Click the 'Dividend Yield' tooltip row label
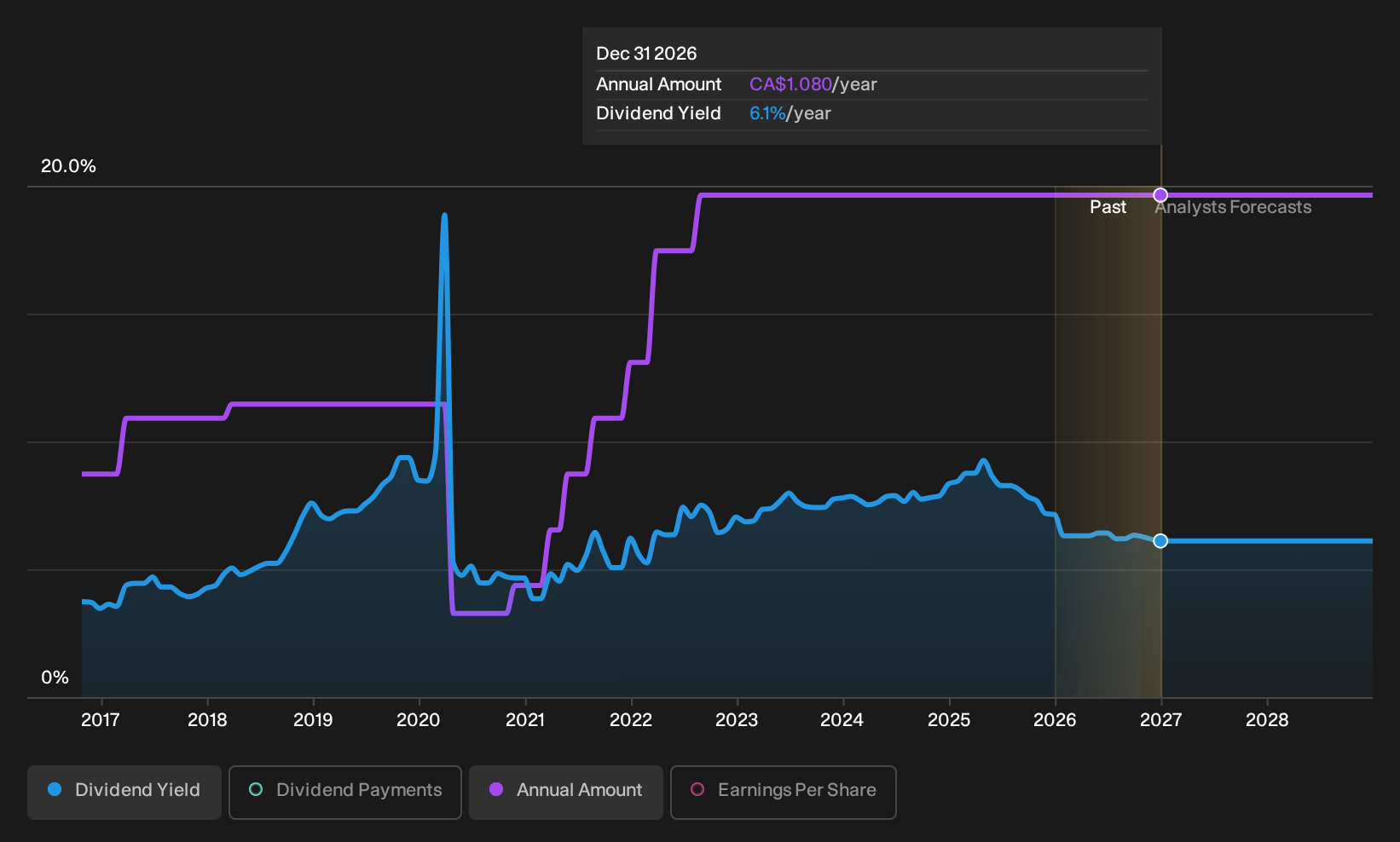This screenshot has width=1400, height=842. 658,113
